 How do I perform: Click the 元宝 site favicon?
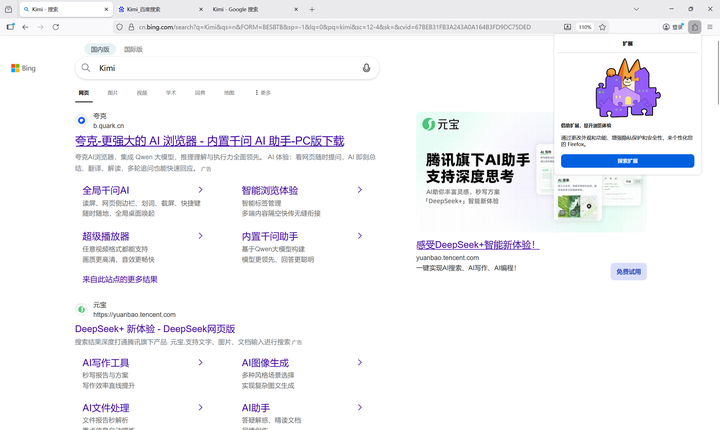coord(81,309)
